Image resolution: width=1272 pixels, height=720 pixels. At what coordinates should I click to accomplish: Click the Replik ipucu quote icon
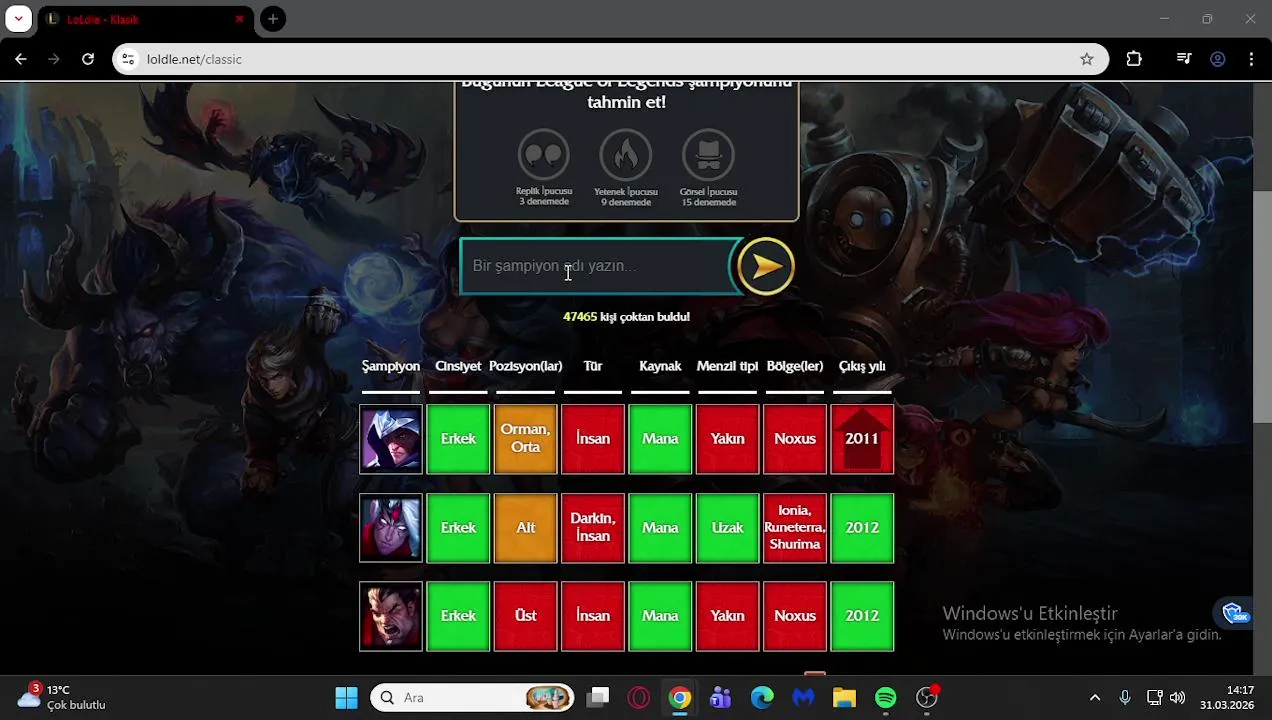(x=543, y=155)
